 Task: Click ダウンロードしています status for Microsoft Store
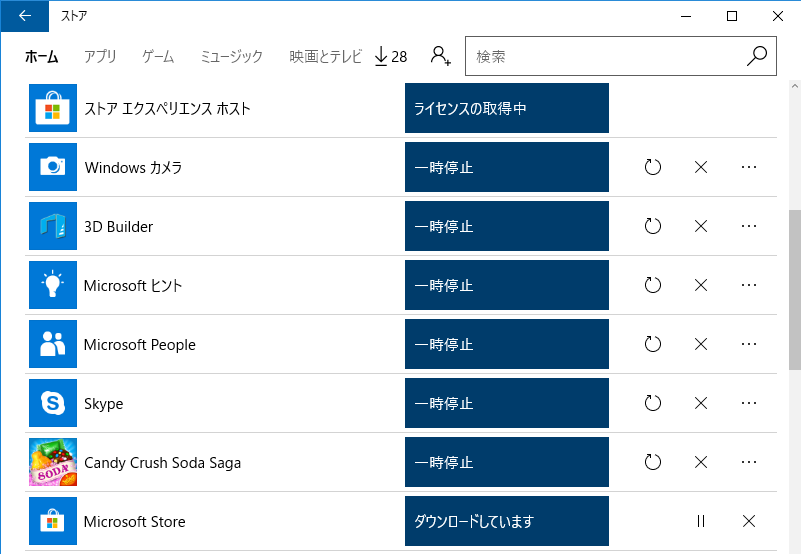507,521
